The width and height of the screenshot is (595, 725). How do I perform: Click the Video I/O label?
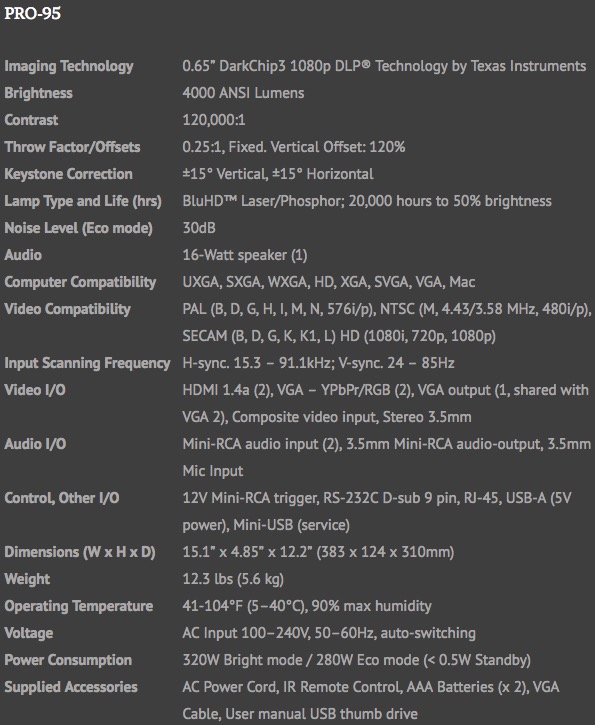pyautogui.click(x=35, y=390)
